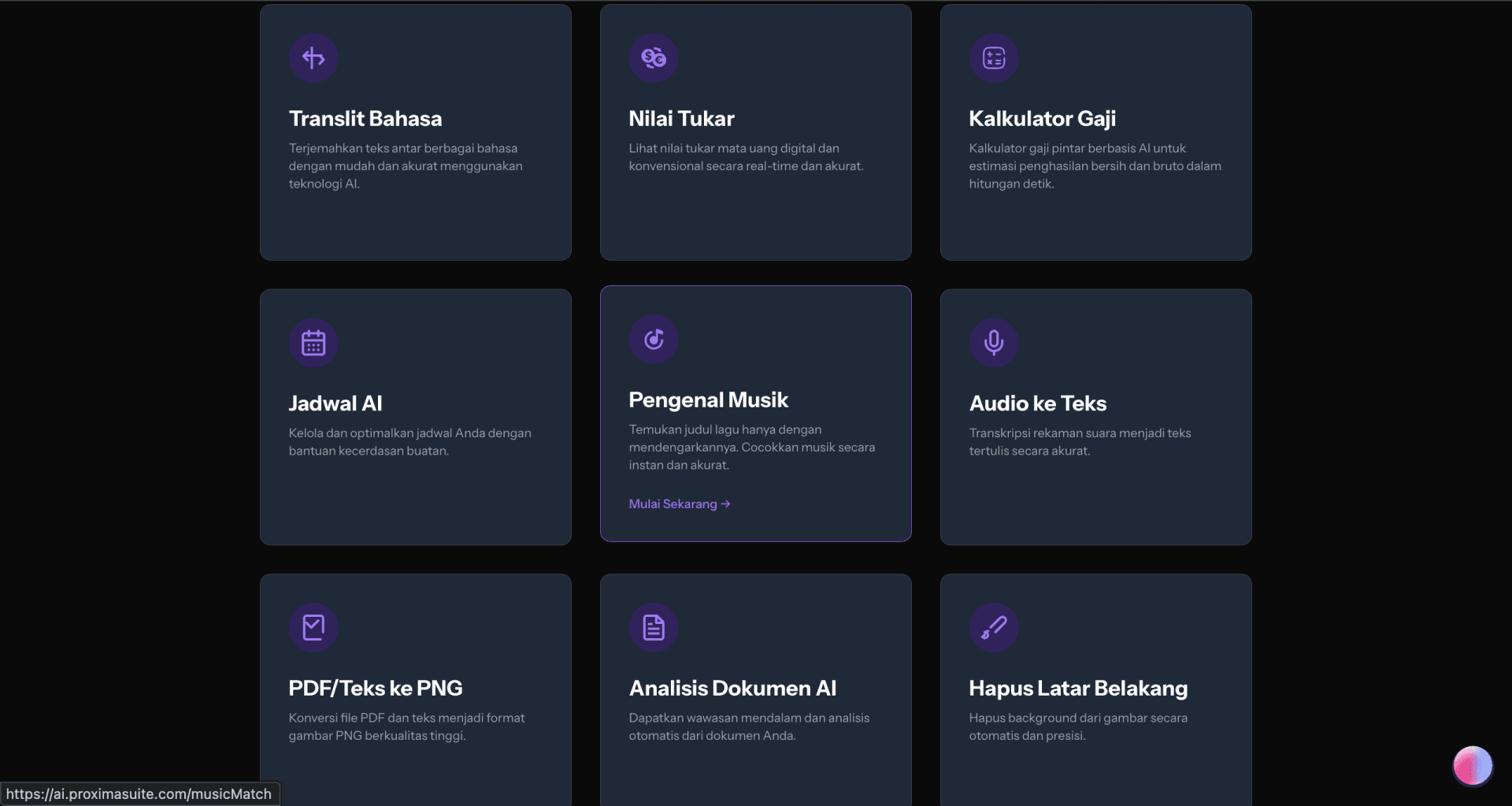The image size is (1512, 806).
Task: Open the Hapus Latar Belakang heading
Action: coord(1078,689)
